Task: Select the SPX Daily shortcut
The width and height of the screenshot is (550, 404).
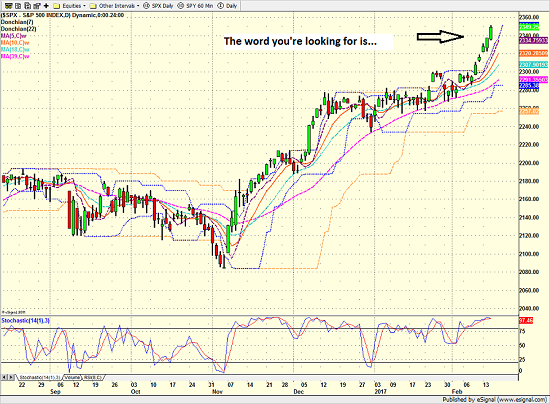Action: click(x=159, y=6)
